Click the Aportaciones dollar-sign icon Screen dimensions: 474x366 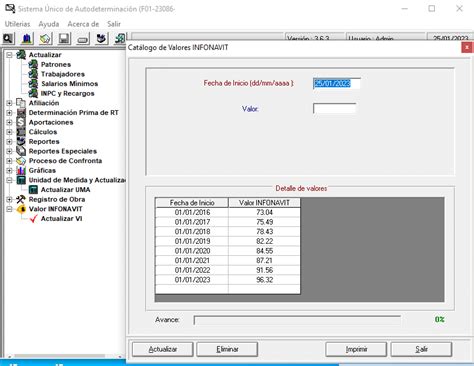pos(21,122)
